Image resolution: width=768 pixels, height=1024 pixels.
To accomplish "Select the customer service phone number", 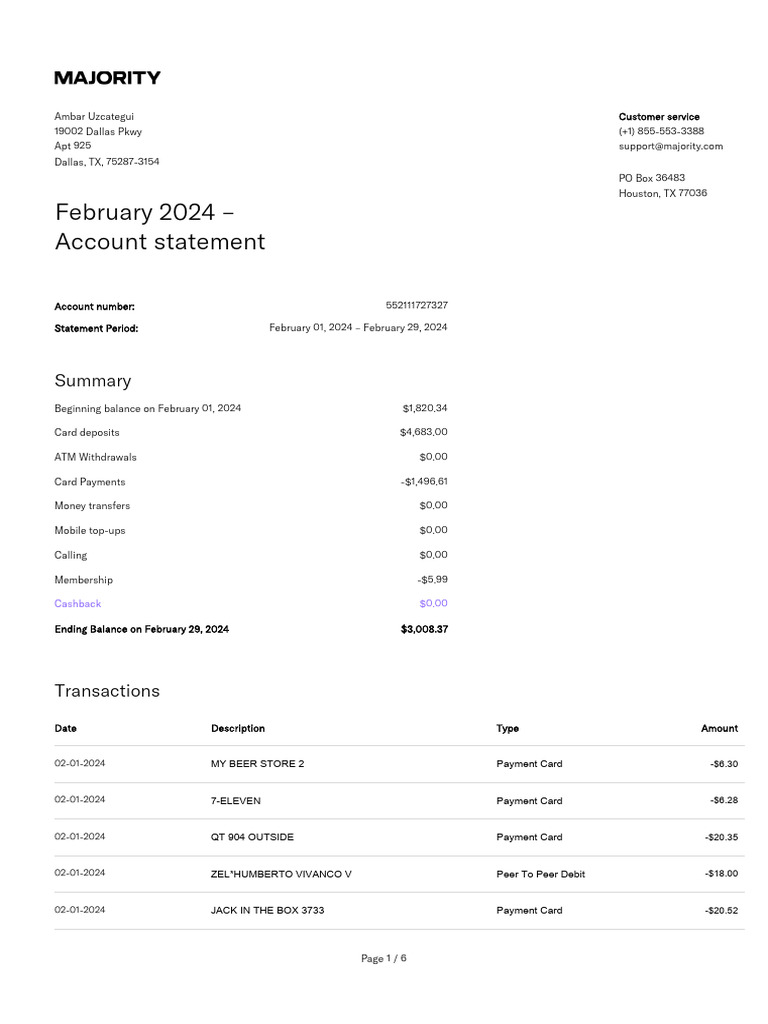I will coord(661,131).
